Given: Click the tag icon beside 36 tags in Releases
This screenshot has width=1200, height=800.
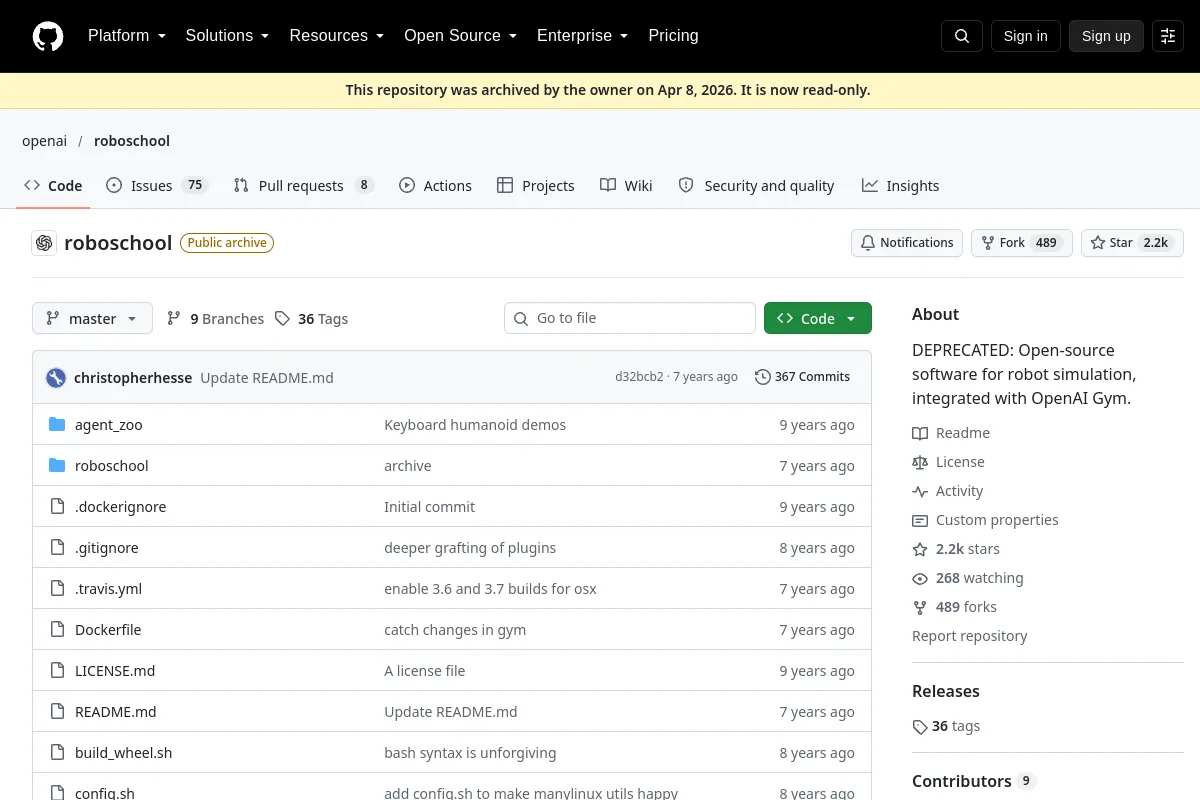Looking at the screenshot, I should 920,727.
